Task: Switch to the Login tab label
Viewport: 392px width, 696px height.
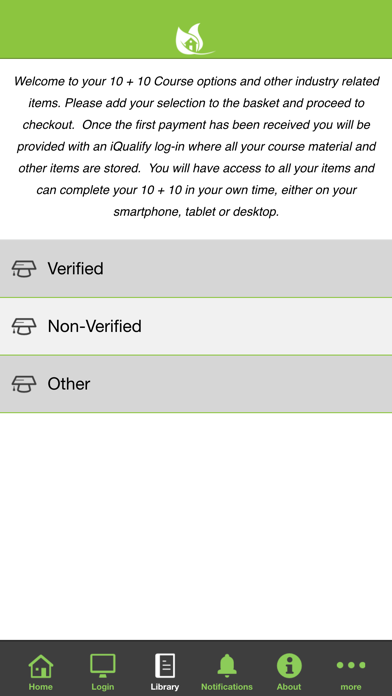Action: [x=103, y=687]
